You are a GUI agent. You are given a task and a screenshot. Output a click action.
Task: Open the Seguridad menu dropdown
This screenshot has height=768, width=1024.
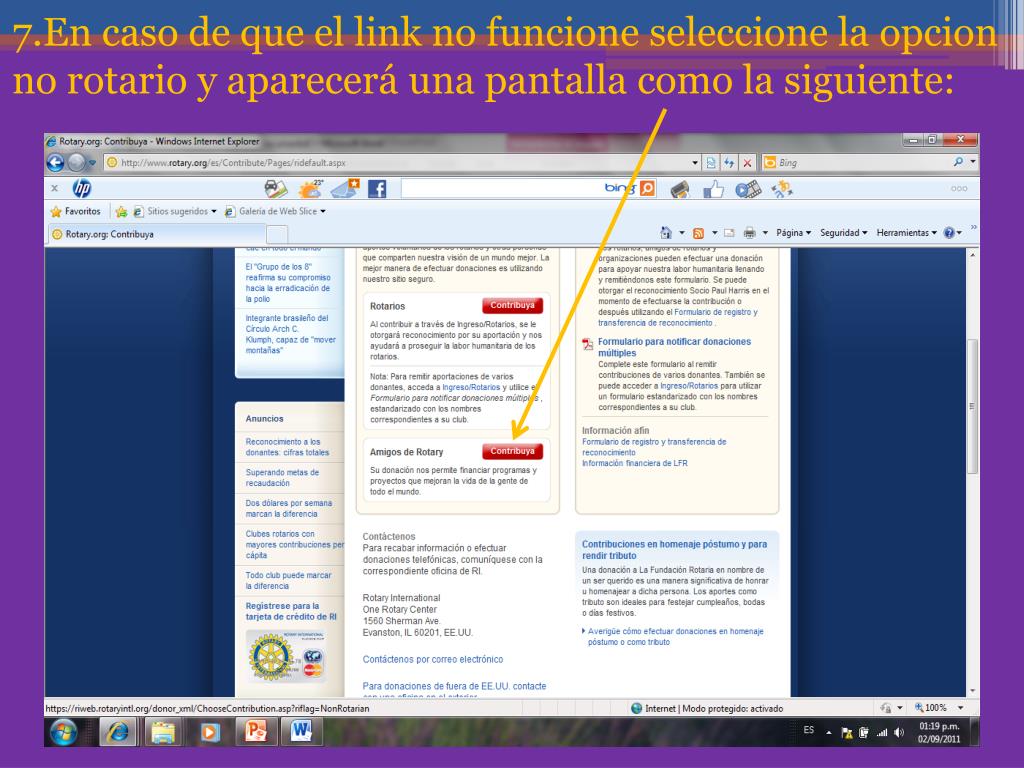click(844, 232)
